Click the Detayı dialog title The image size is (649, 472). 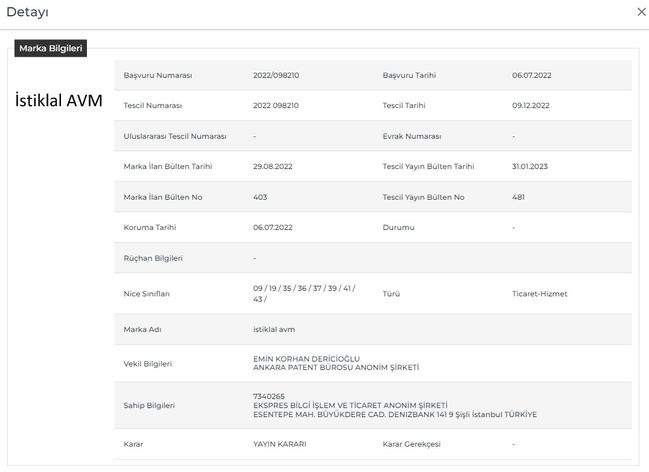point(27,12)
